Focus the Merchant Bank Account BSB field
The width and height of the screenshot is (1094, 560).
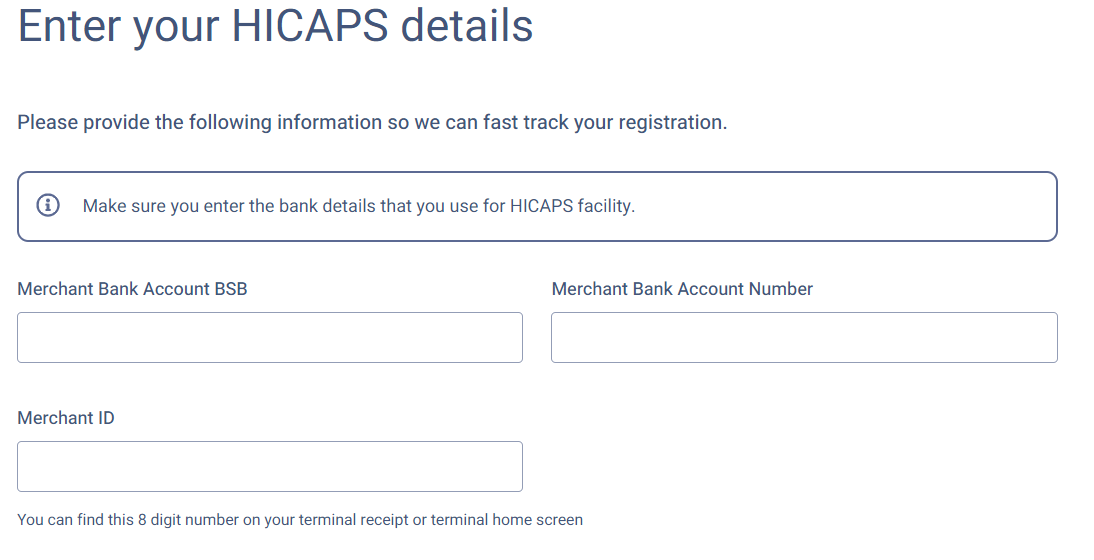270,337
